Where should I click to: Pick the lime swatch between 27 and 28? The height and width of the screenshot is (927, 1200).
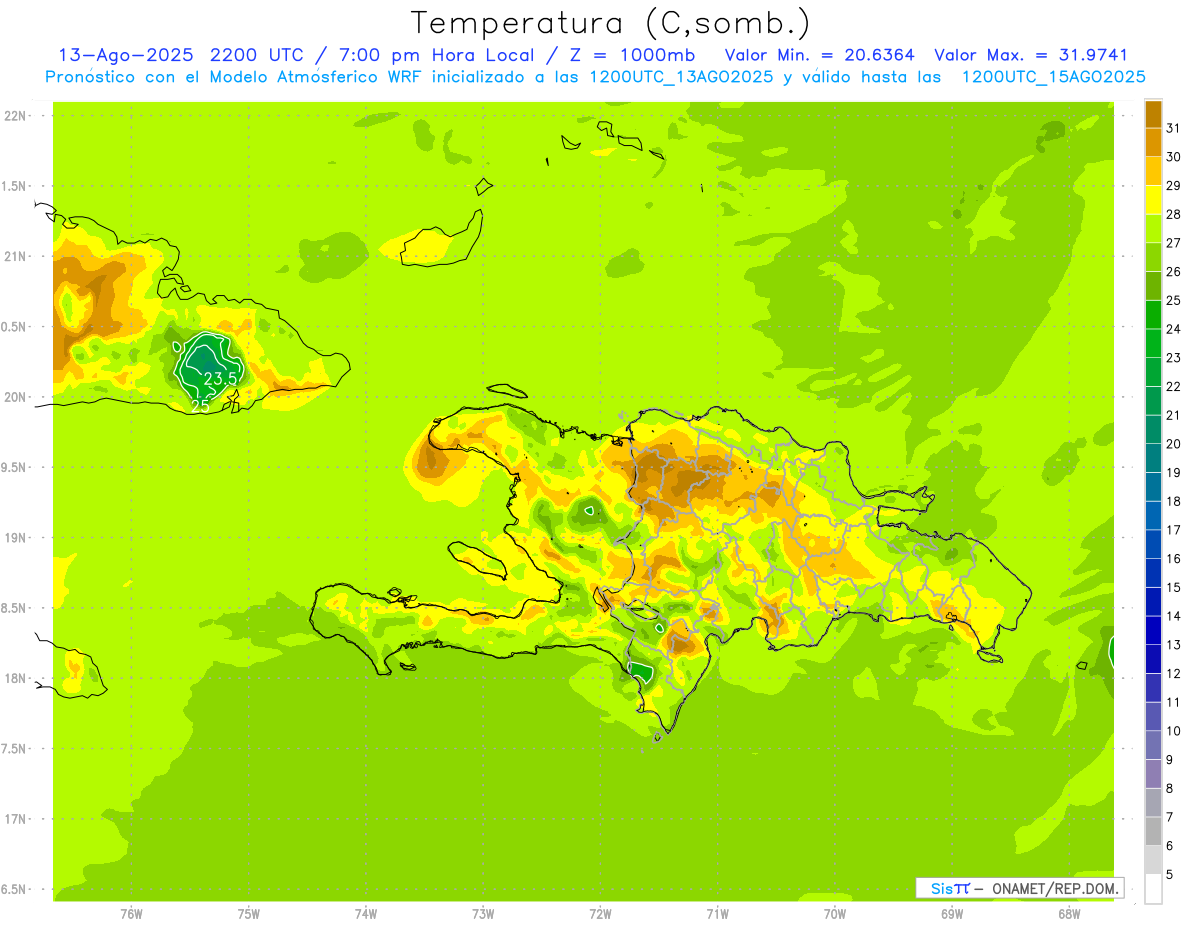(1153, 229)
